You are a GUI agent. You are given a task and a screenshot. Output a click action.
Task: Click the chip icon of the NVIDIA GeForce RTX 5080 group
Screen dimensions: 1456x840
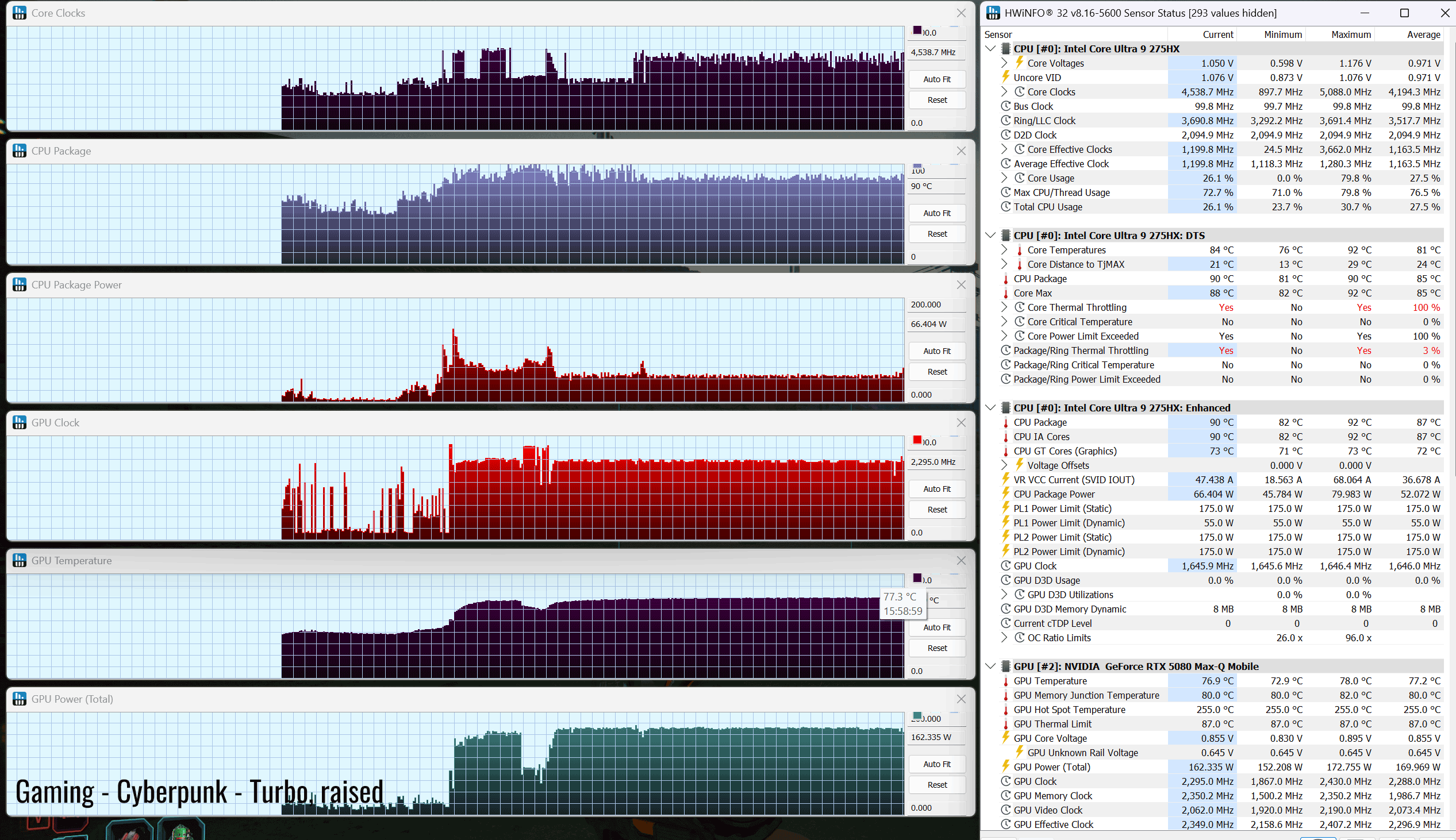(1006, 666)
